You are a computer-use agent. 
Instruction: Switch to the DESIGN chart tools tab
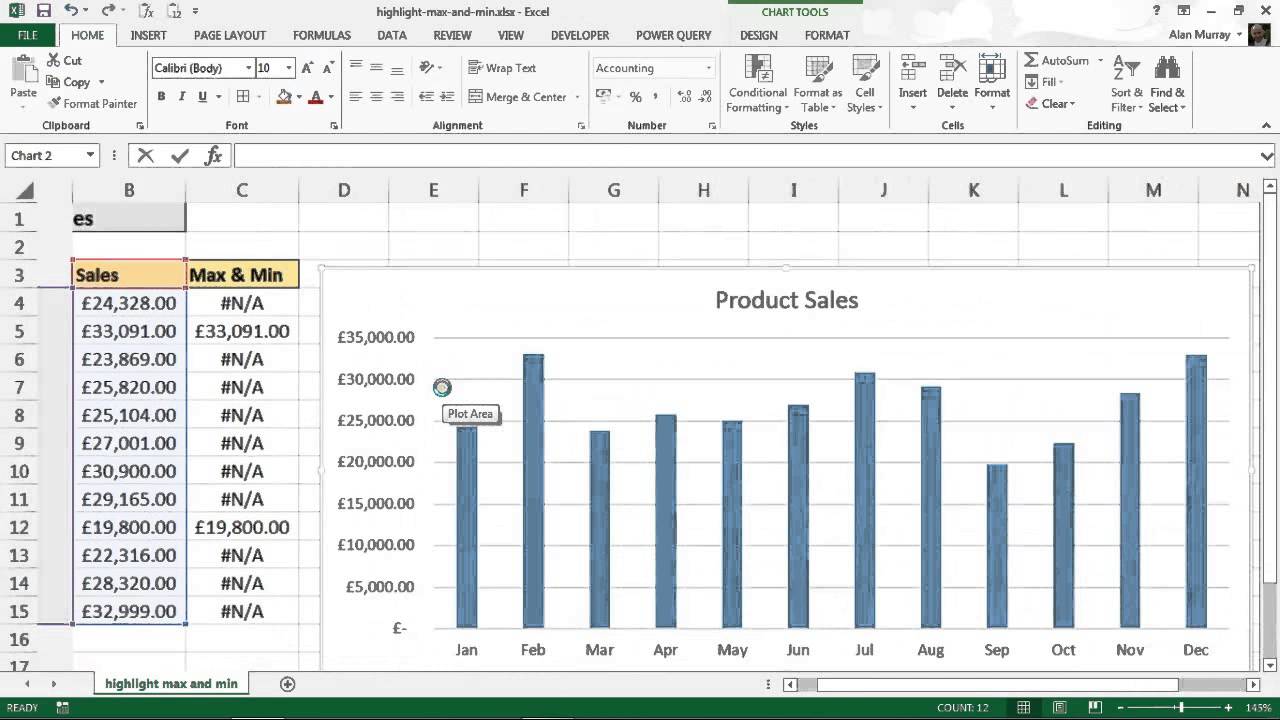pos(758,35)
